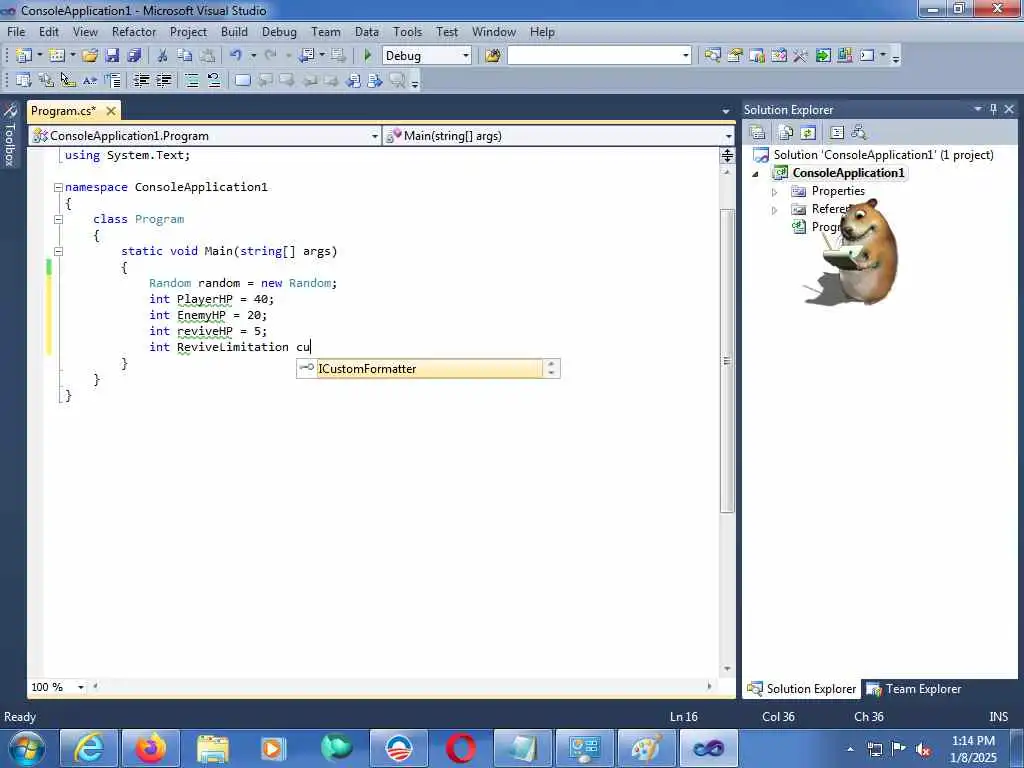Open the Command Window toolbar icon
The width and height of the screenshot is (1024, 768).
coord(867,56)
